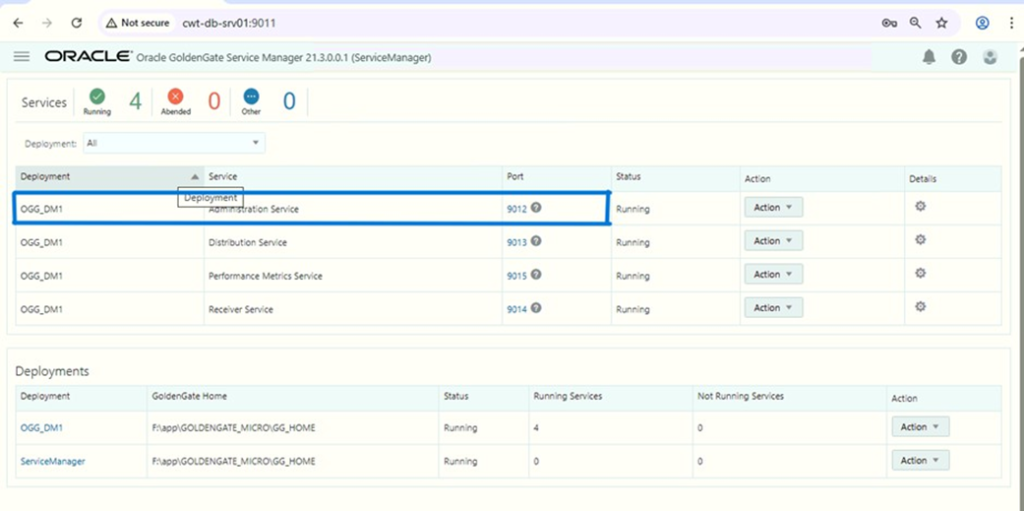The width and height of the screenshot is (1024, 511).
Task: Open port 9012 link
Action: (x=517, y=210)
